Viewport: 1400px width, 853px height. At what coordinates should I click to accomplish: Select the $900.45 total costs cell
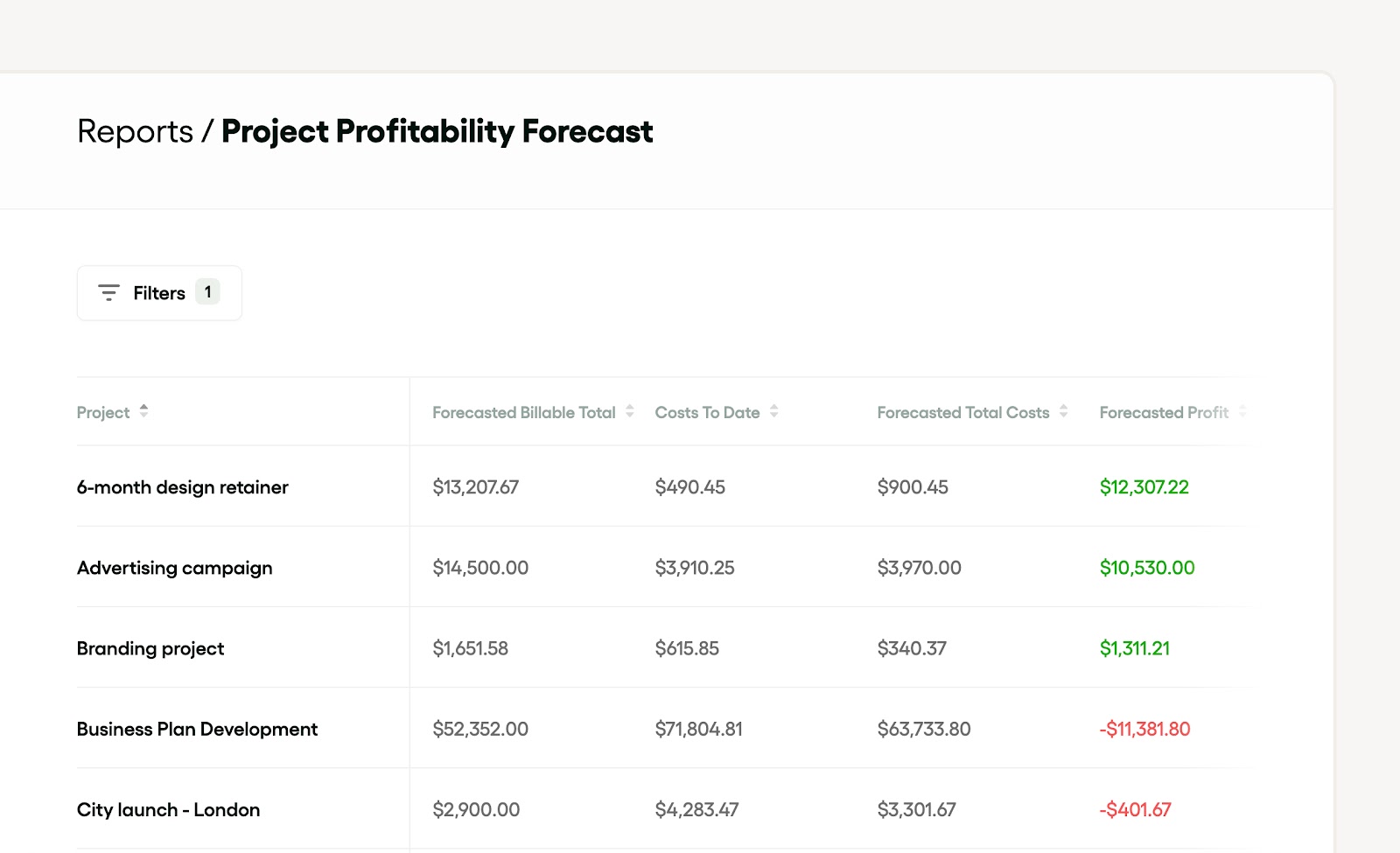pyautogui.click(x=913, y=487)
